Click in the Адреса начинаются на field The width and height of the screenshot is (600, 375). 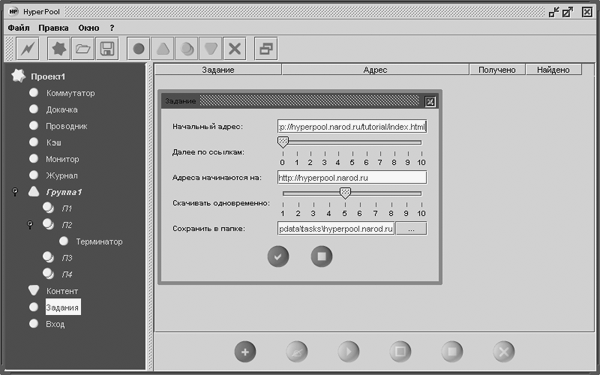coord(352,178)
